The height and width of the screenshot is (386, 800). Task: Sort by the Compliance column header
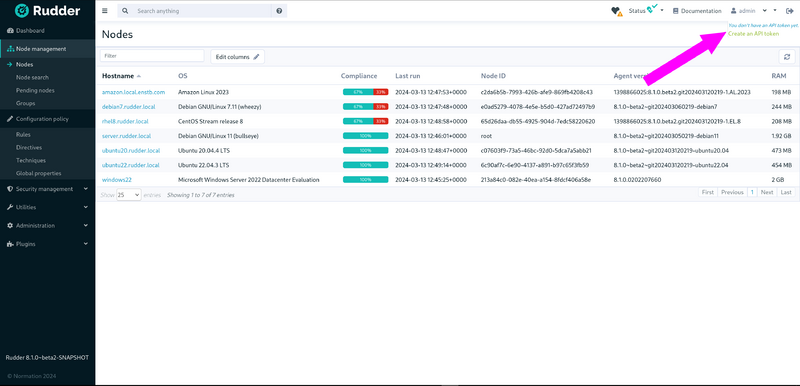[x=359, y=76]
